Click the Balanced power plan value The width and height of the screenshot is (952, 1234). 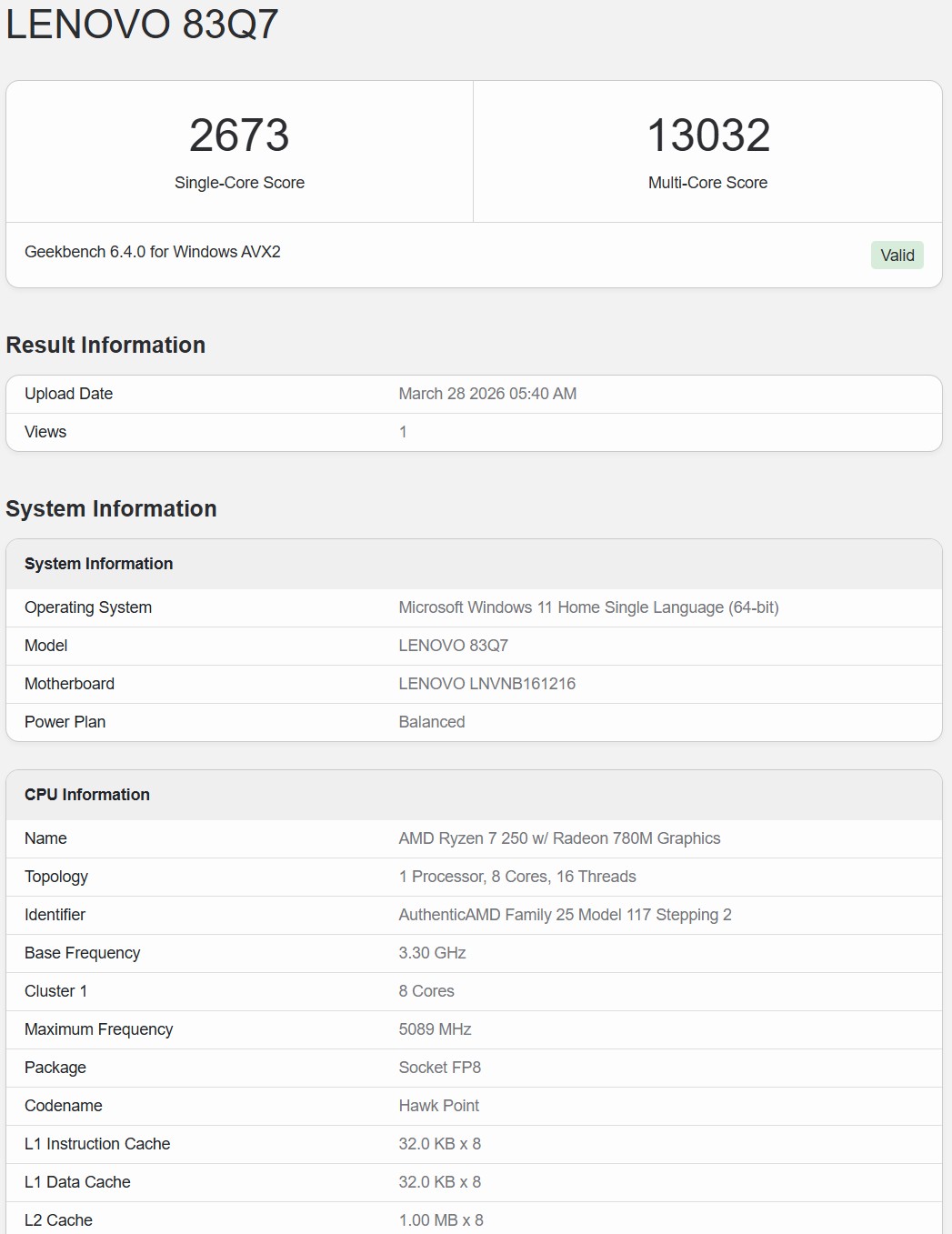(x=432, y=722)
